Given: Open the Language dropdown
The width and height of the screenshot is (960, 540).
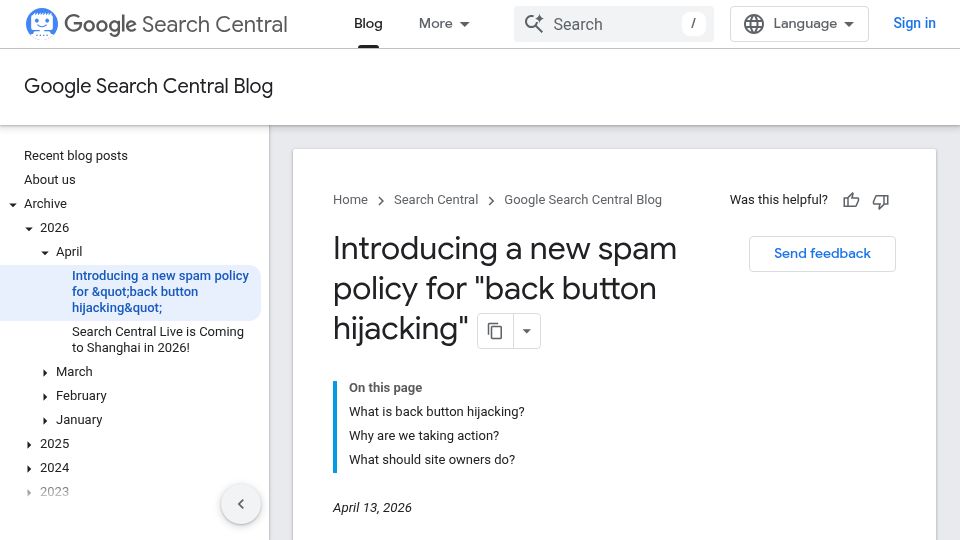Looking at the screenshot, I should coord(799,24).
